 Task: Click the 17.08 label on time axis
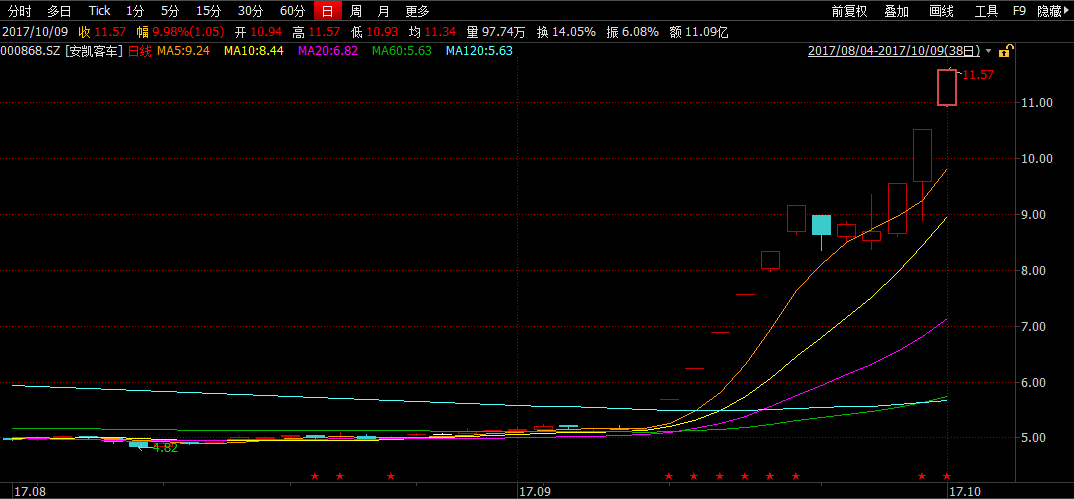click(x=29, y=491)
